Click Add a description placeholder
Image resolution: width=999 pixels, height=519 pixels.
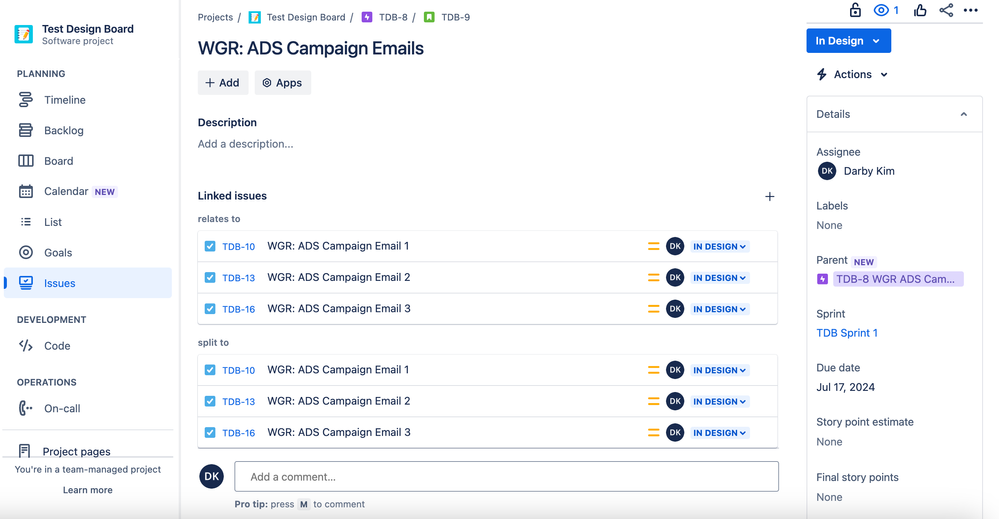(245, 144)
